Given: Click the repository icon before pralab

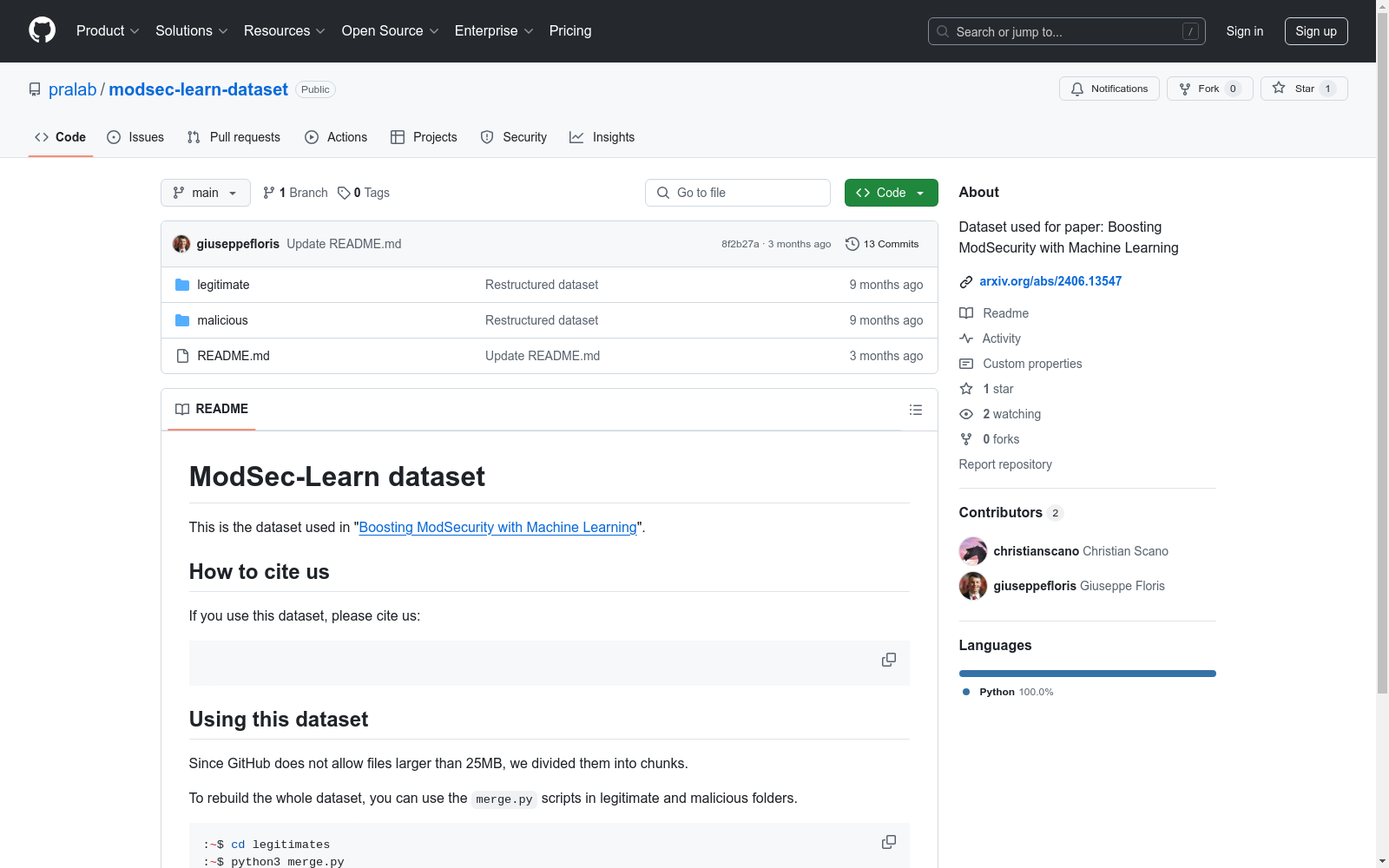Looking at the screenshot, I should (35, 89).
